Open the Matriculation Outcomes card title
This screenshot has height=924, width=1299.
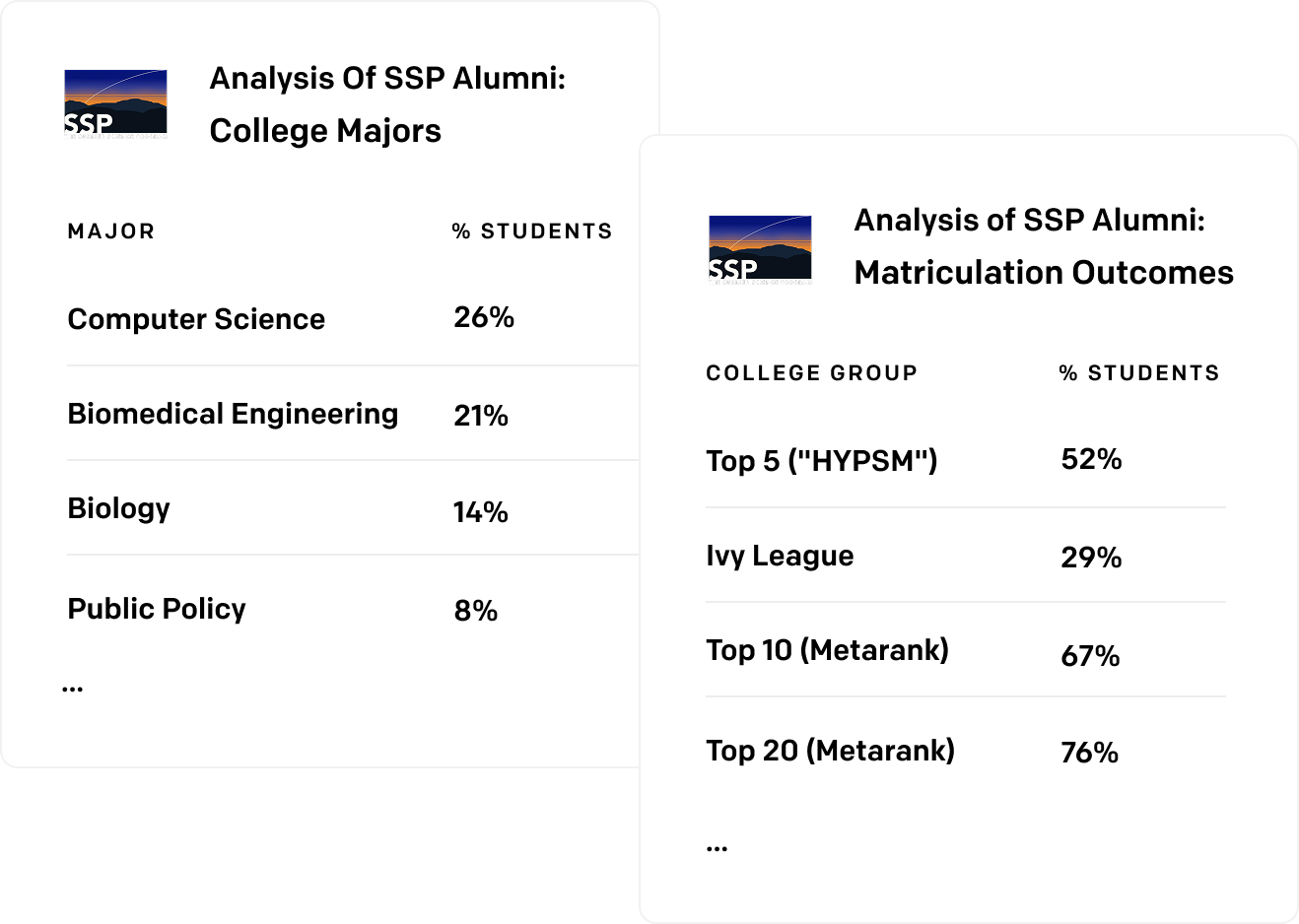[1044, 246]
